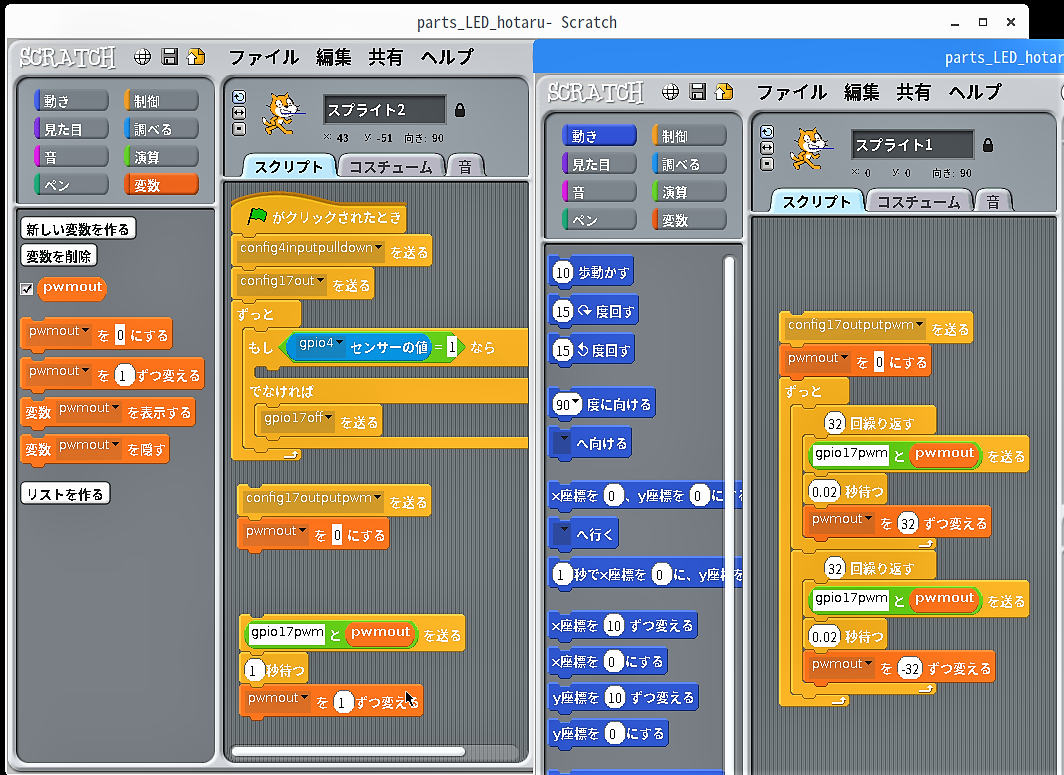Click the cat sprite thumbnail of スプライト1

(810, 149)
